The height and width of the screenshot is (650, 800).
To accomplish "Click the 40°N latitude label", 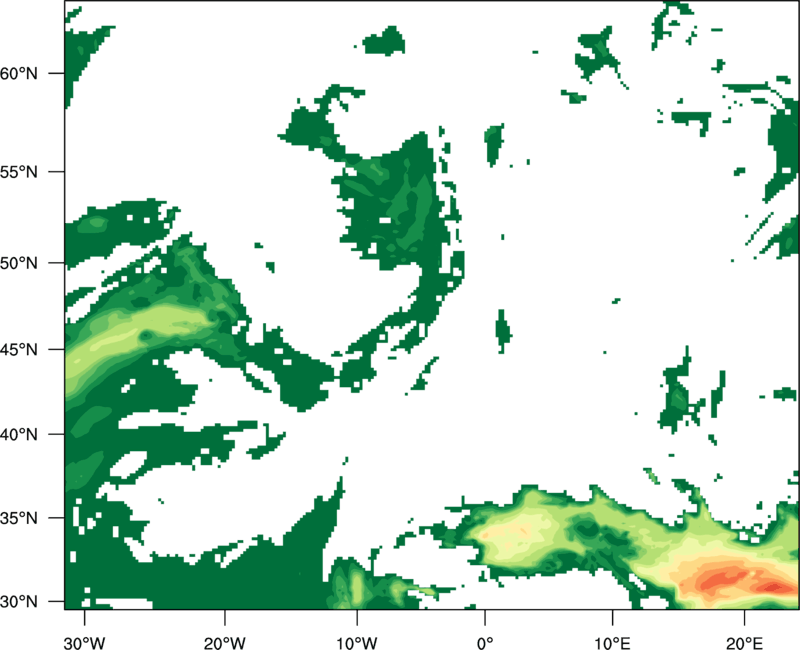I will (19, 435).
